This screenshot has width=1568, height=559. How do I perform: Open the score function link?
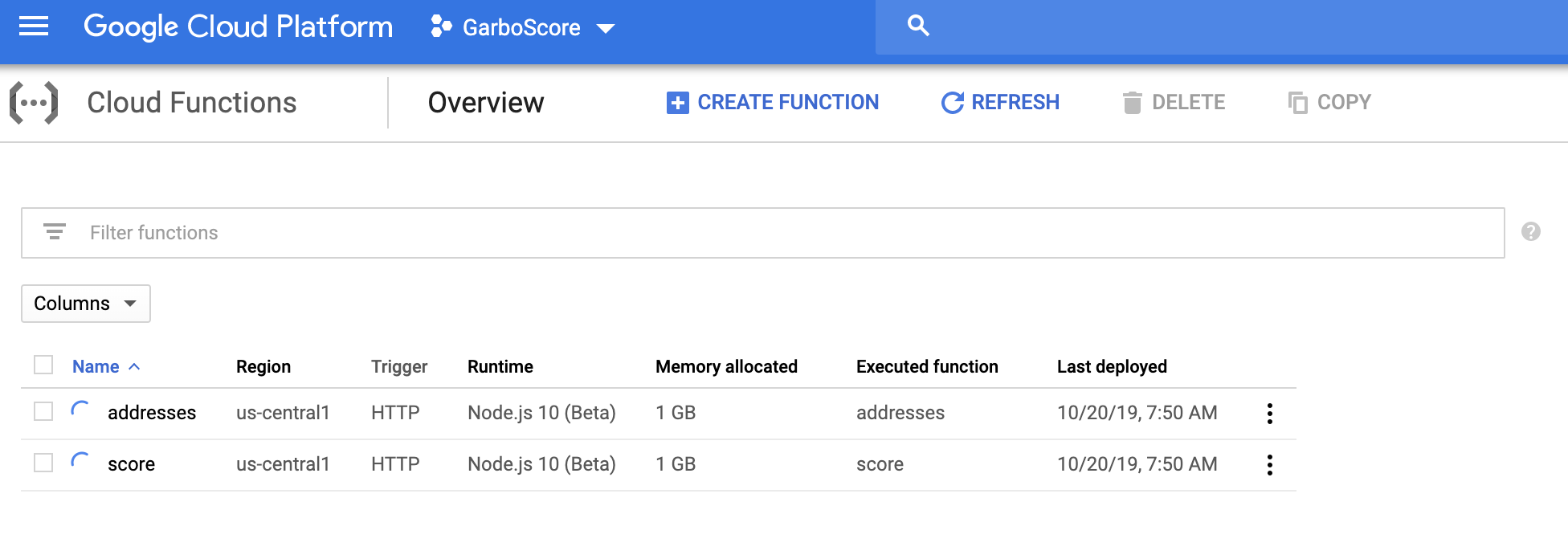[x=132, y=464]
